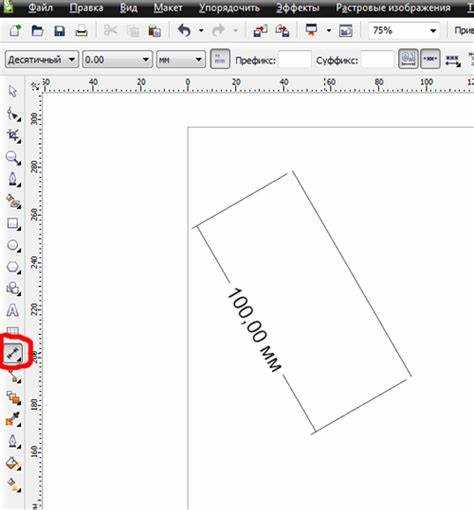
Task: Click into the Префикс input field
Action: 295,60
